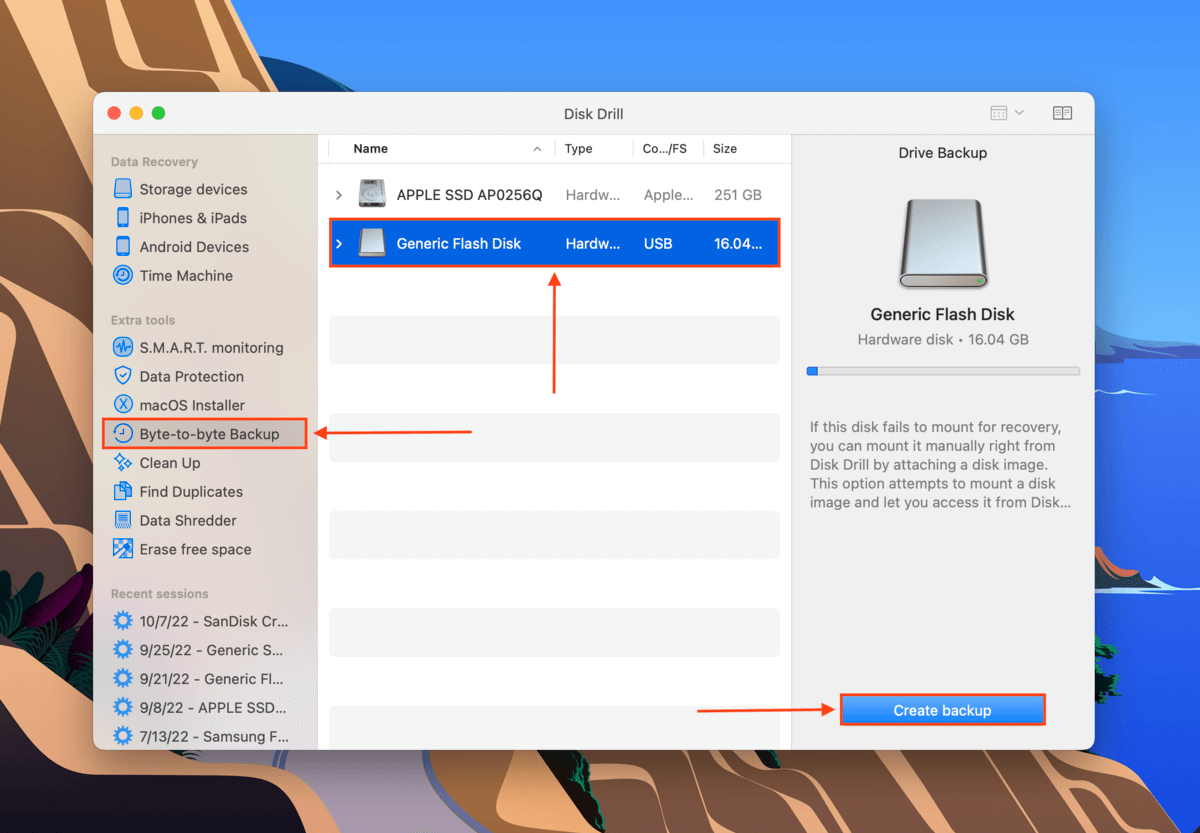
Task: Click large Drive Backup disk image
Action: pyautogui.click(x=942, y=242)
